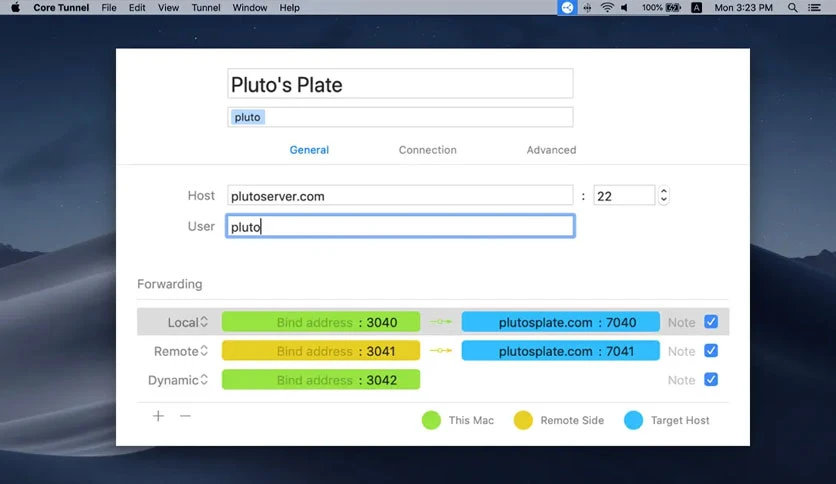Switch to the Connection tab
836x484 pixels.
click(x=428, y=150)
